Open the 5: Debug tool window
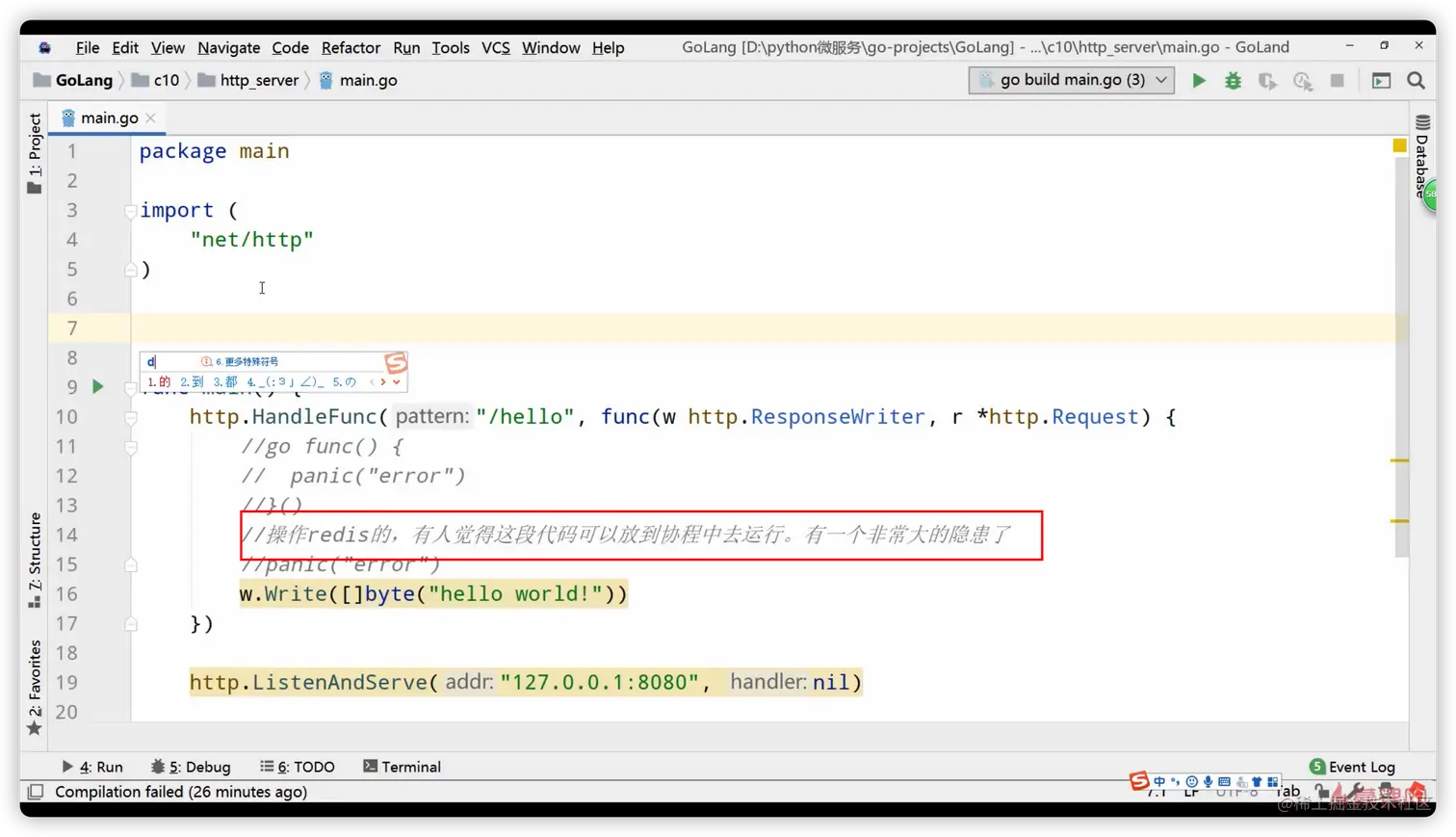Viewport: 1456px width, 837px height. (x=191, y=767)
